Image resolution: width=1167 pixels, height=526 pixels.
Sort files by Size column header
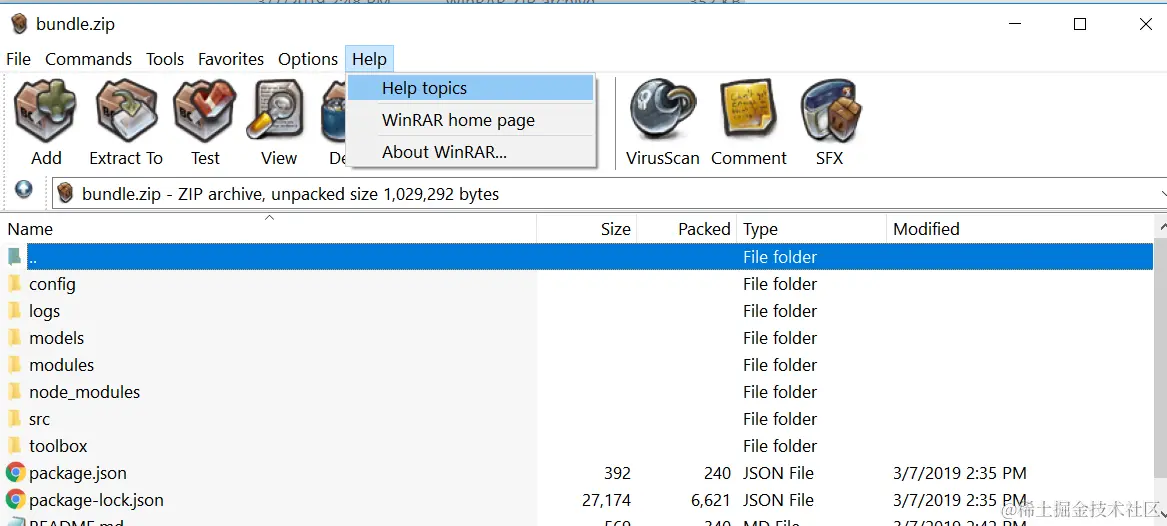point(586,229)
